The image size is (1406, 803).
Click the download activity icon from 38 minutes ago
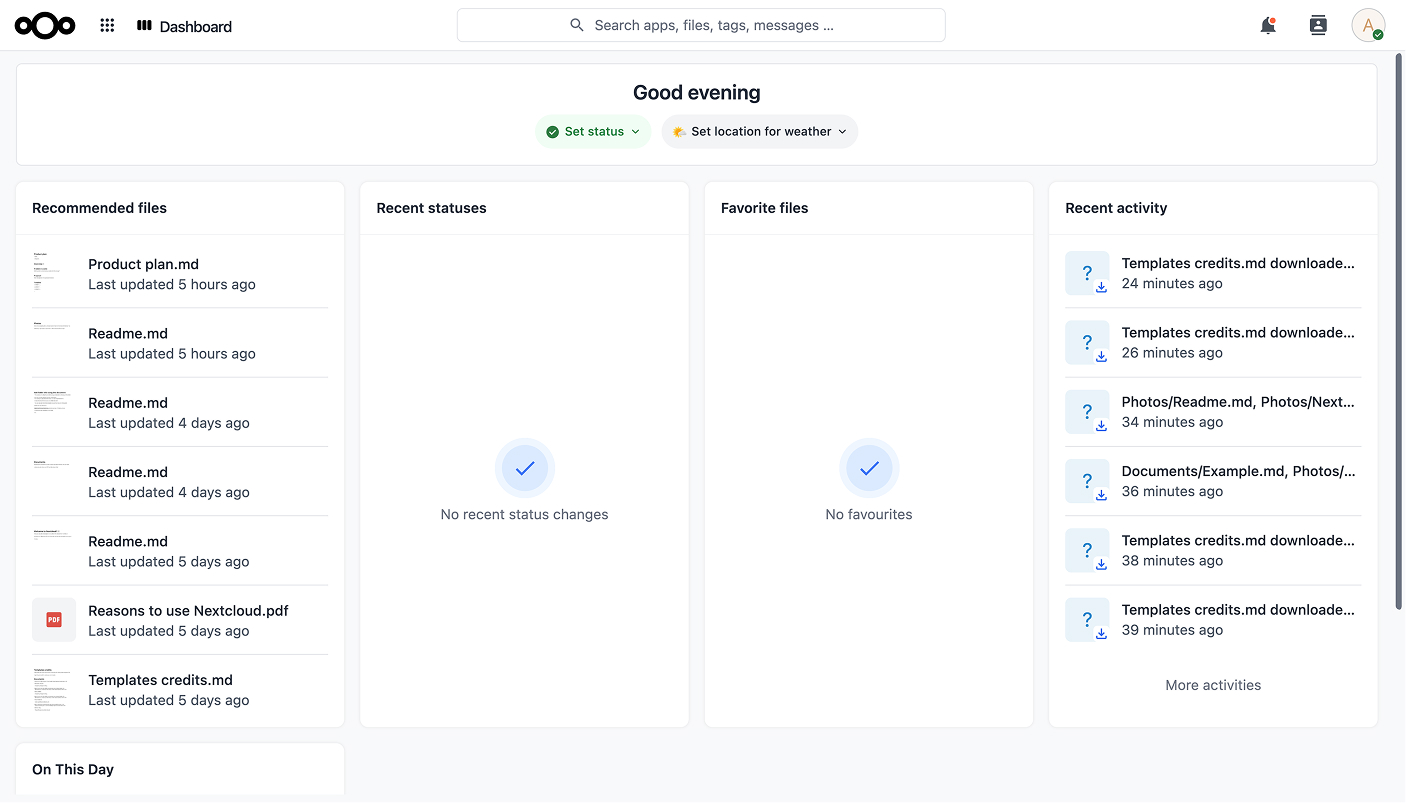tap(1087, 550)
